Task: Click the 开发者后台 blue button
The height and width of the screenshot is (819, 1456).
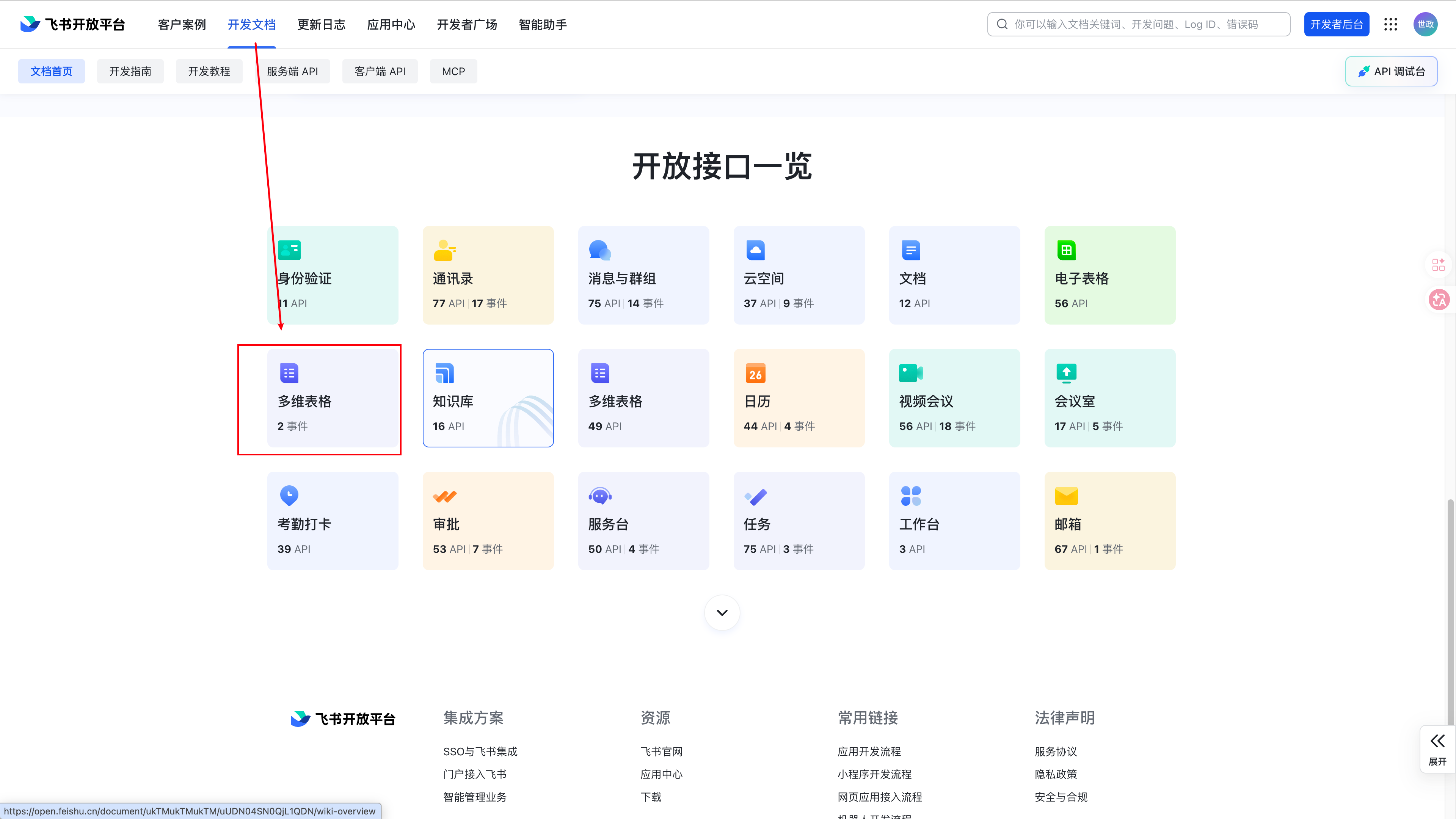Action: click(x=1336, y=24)
